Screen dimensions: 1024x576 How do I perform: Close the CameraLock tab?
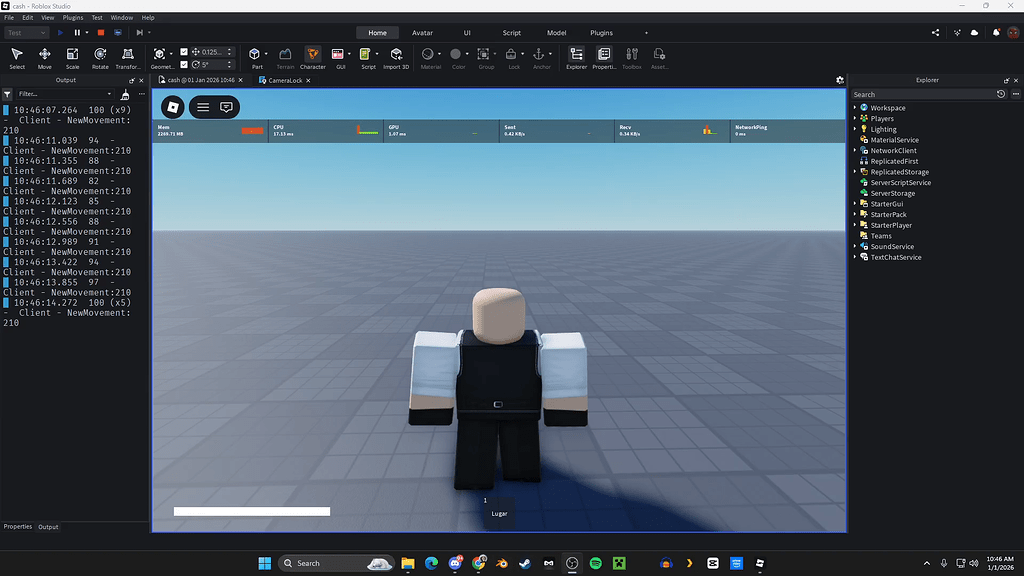pos(308,80)
